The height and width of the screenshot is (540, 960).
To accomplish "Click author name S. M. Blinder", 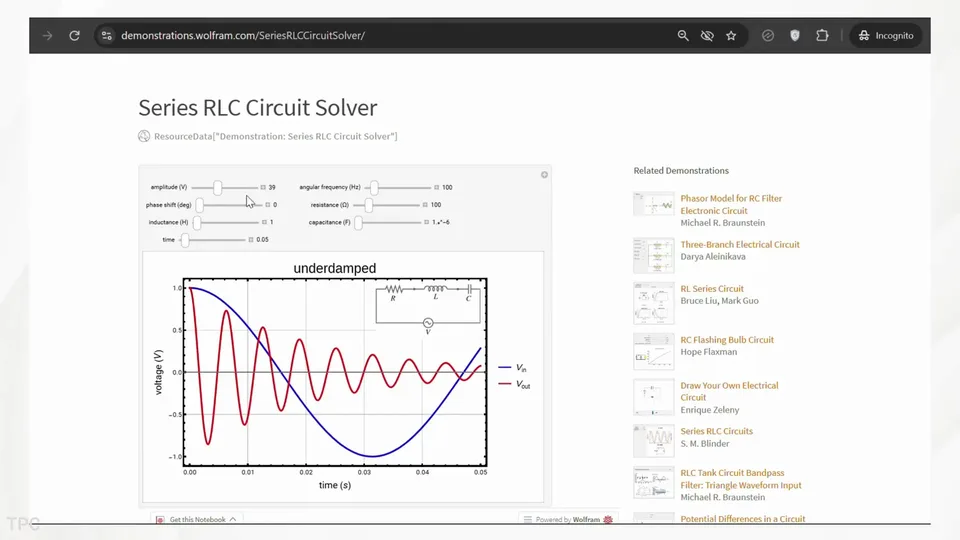I will click(x=705, y=443).
